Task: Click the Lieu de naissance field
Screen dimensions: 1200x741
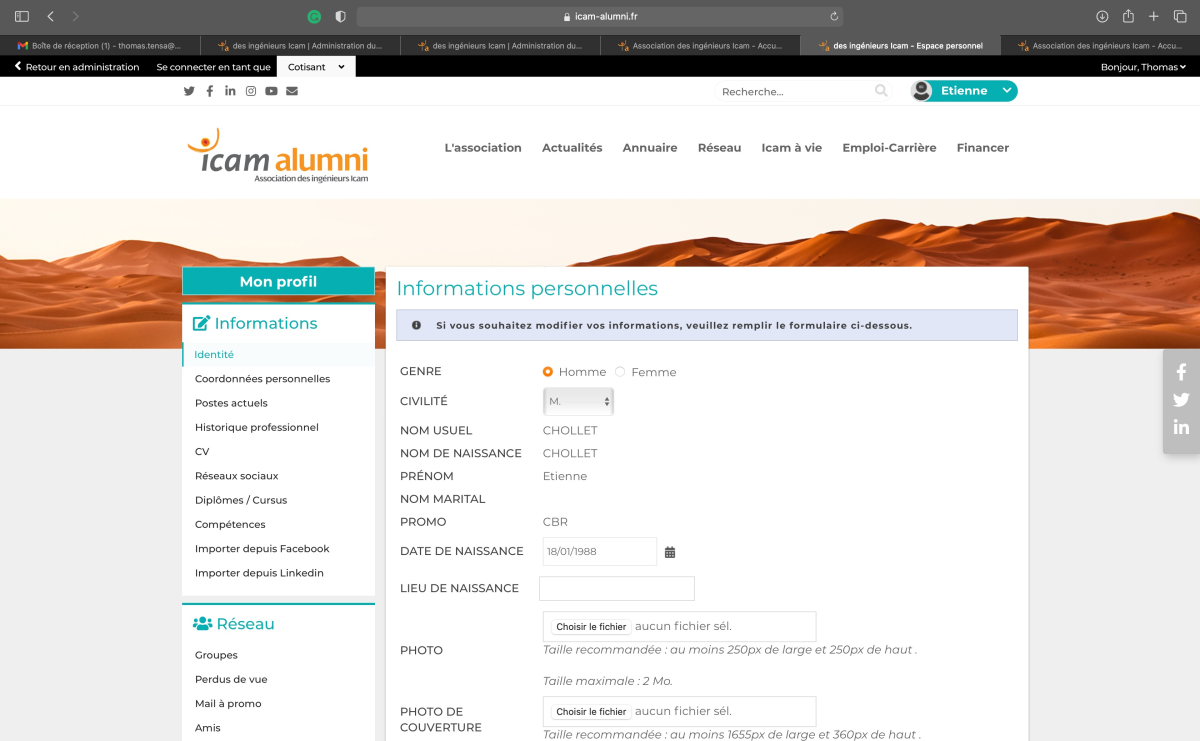Action: pyautogui.click(x=617, y=588)
